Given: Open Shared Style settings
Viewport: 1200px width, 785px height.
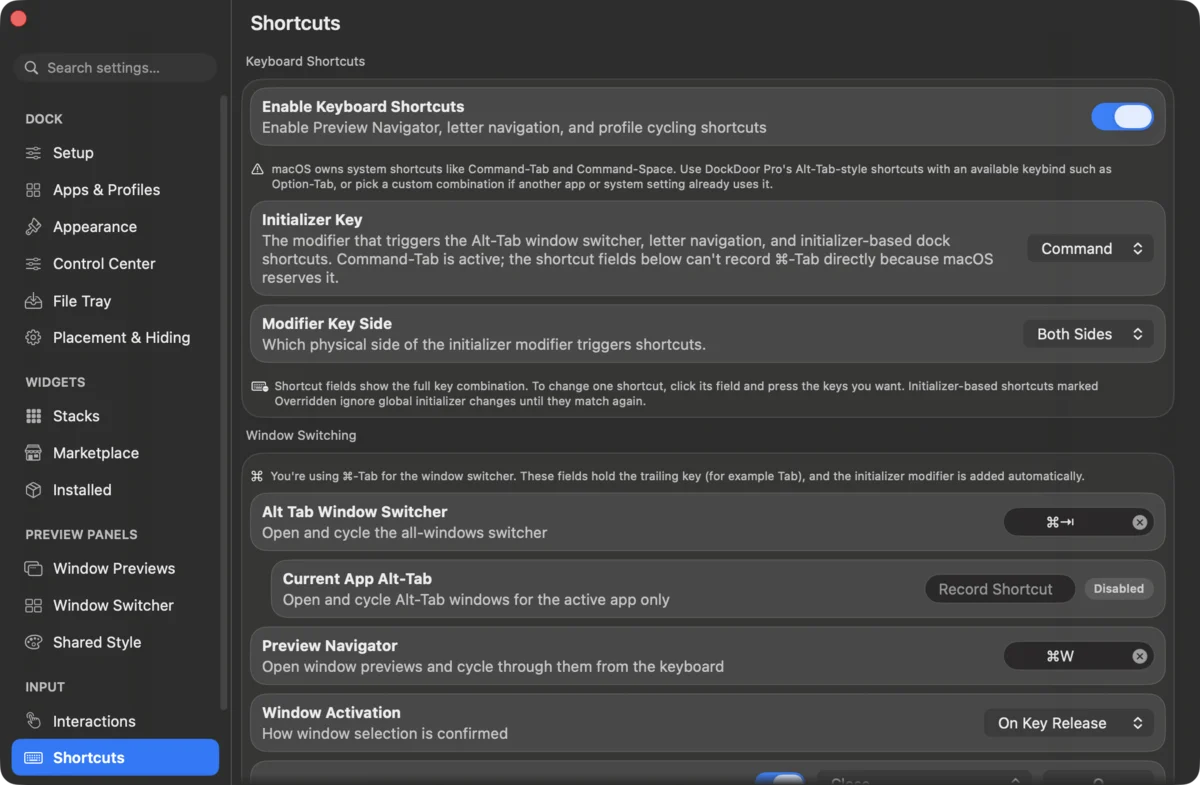Looking at the screenshot, I should pos(115,642).
